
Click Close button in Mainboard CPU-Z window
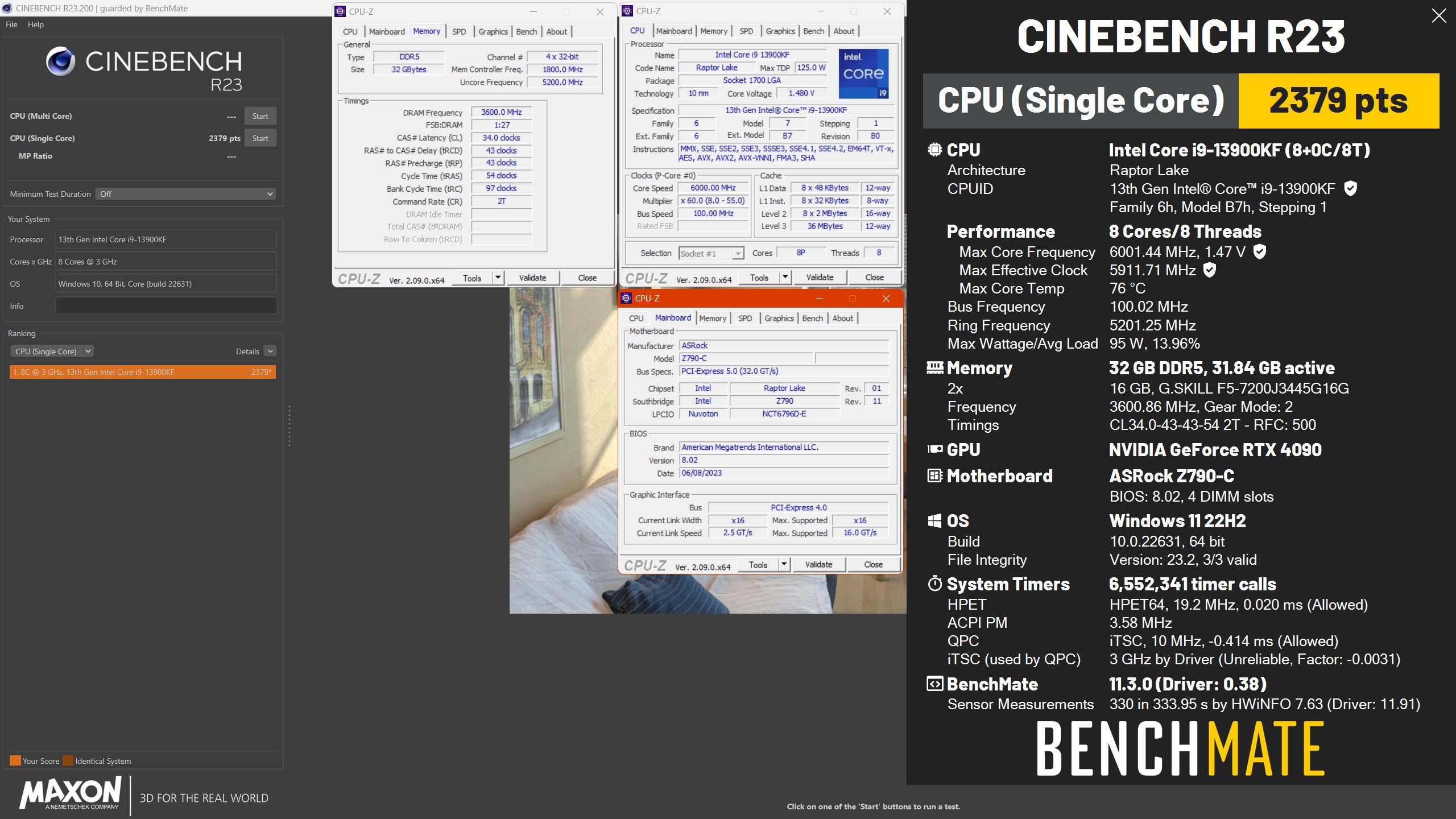tap(873, 564)
